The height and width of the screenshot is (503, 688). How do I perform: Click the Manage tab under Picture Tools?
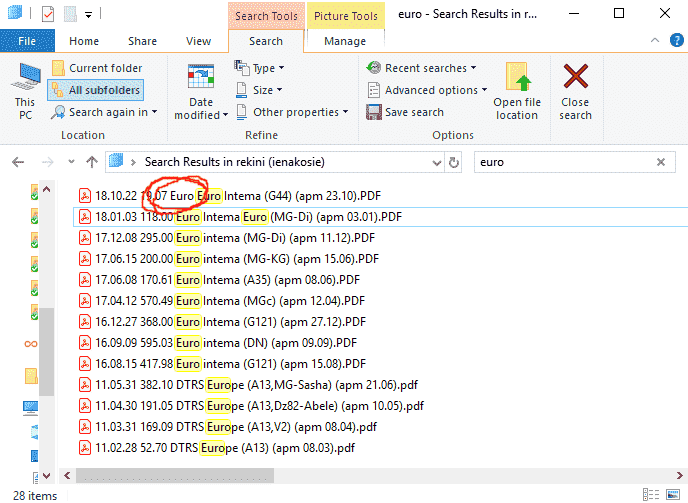pos(345,41)
